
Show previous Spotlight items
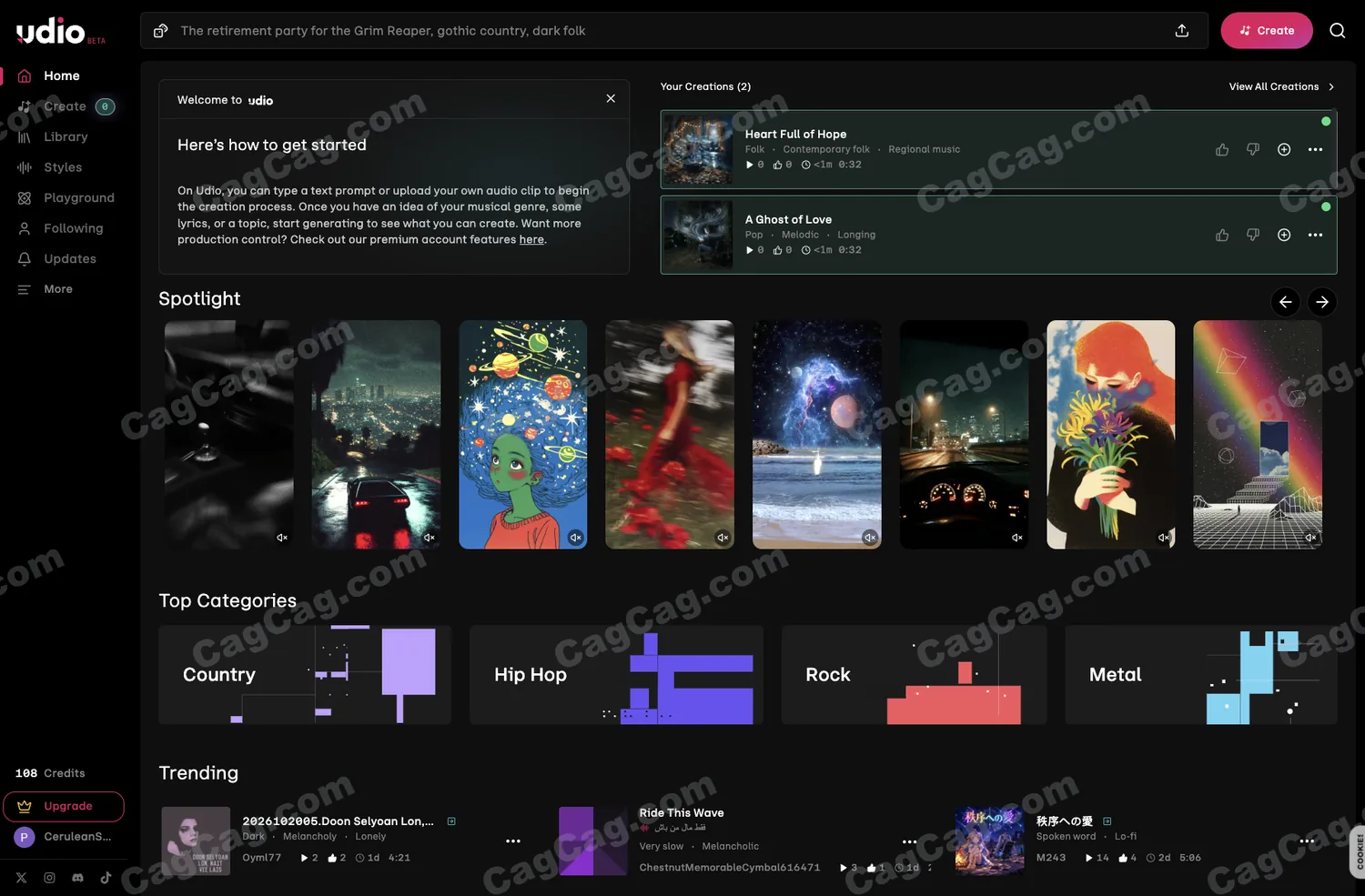coord(1285,302)
